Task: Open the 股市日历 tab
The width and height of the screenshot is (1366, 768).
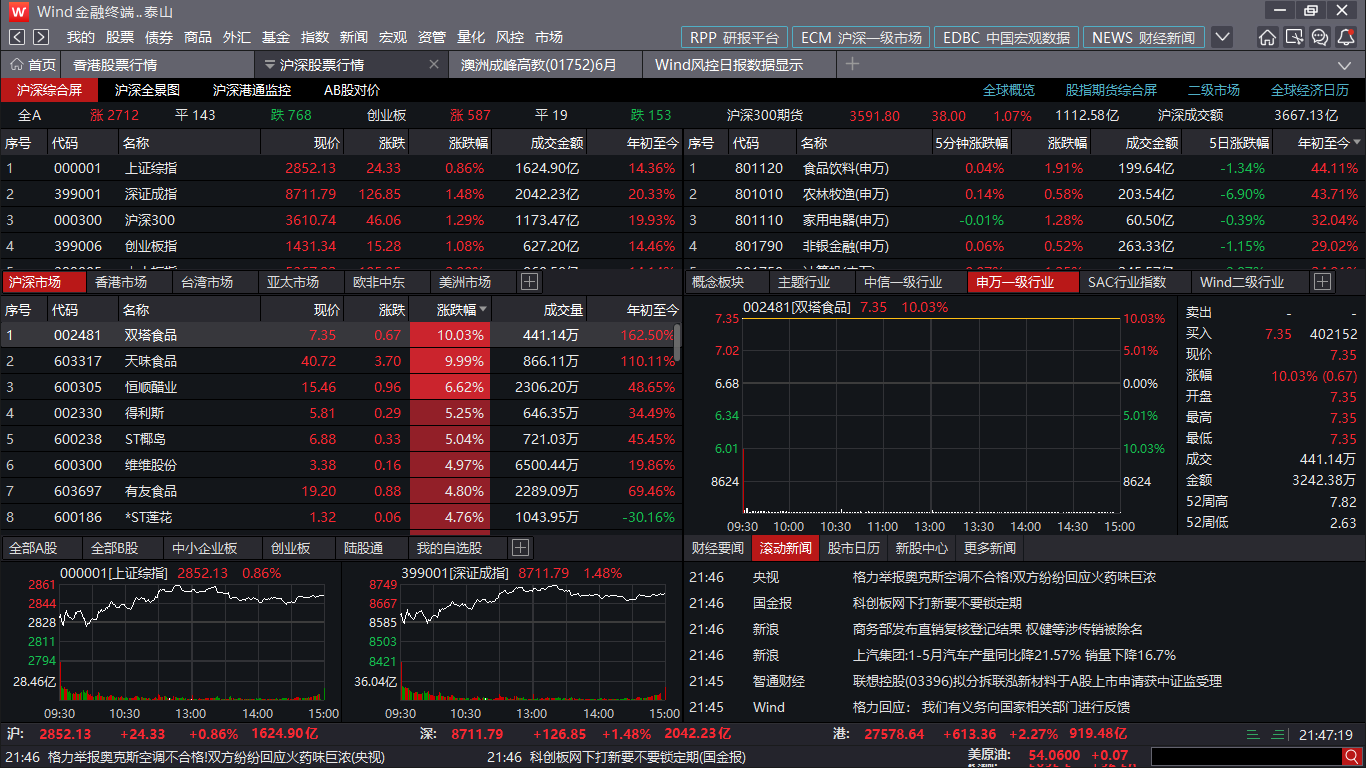Action: click(853, 548)
